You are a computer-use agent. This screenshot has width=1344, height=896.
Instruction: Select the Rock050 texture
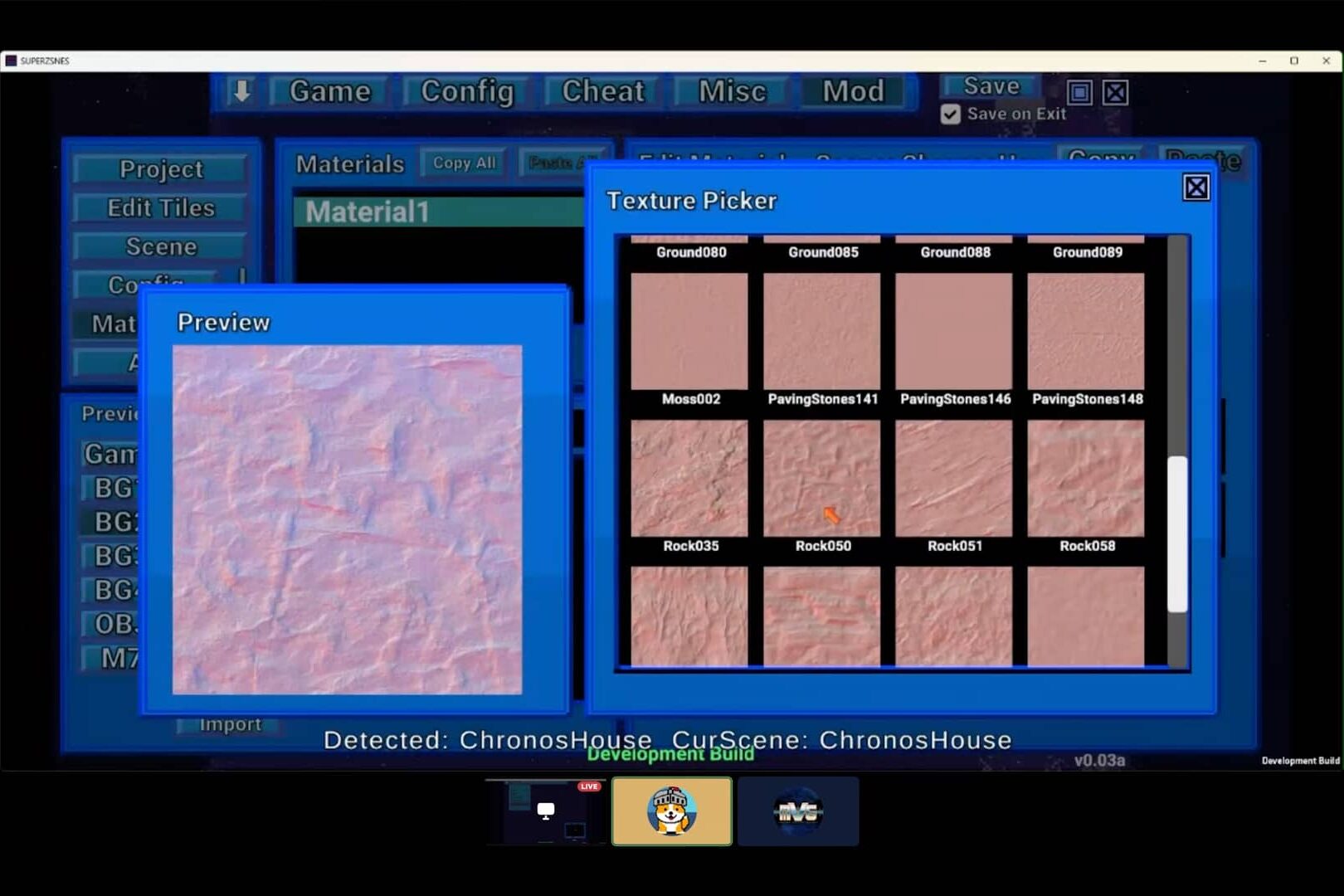(822, 479)
